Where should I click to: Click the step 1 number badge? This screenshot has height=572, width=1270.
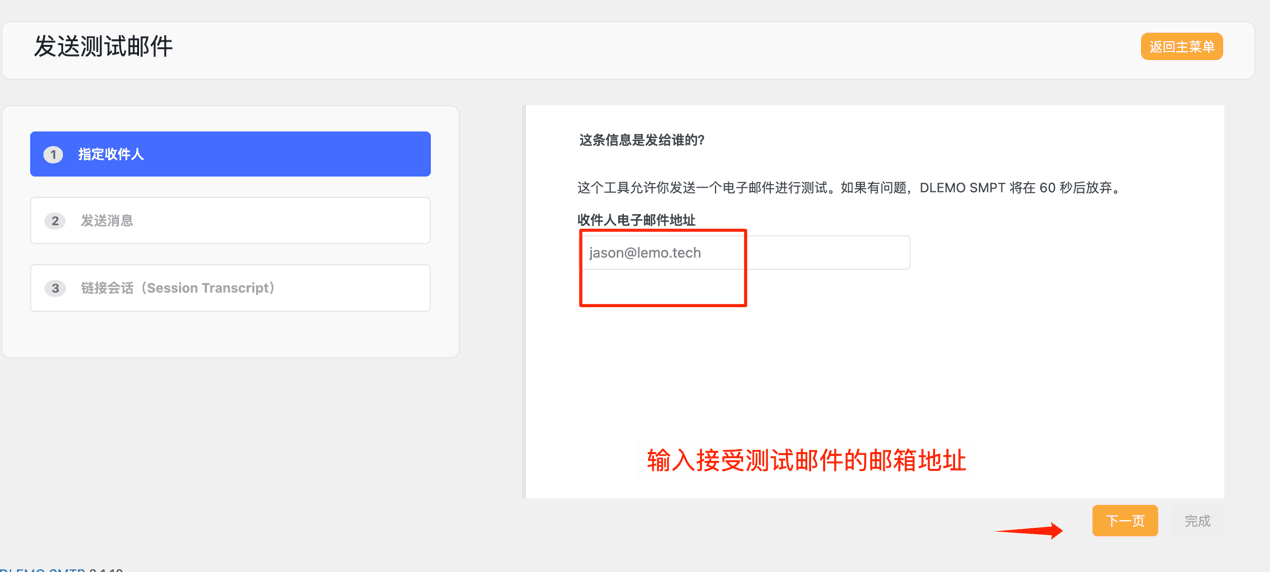tap(53, 154)
